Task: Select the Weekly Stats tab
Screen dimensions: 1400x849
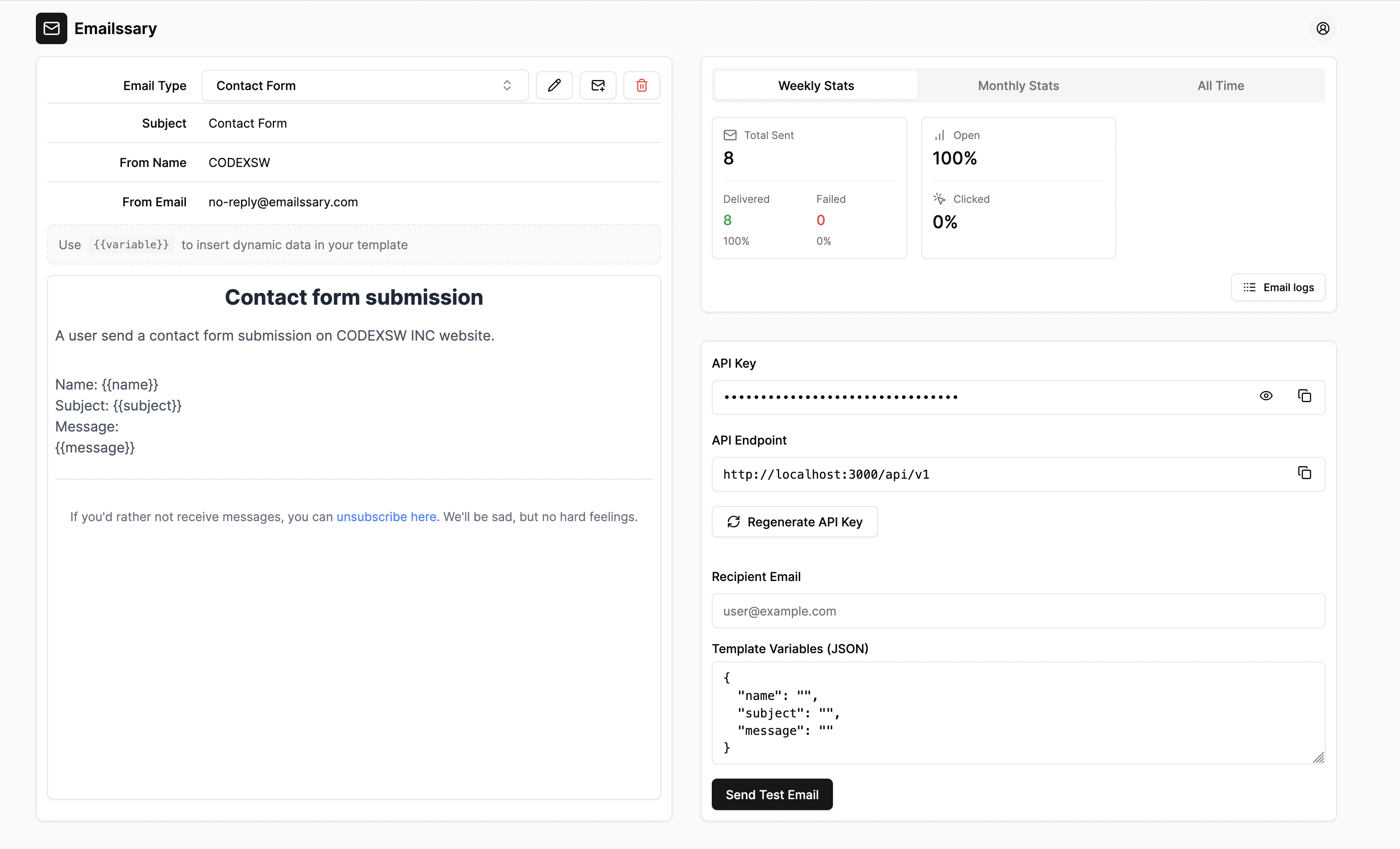Action: (x=816, y=85)
